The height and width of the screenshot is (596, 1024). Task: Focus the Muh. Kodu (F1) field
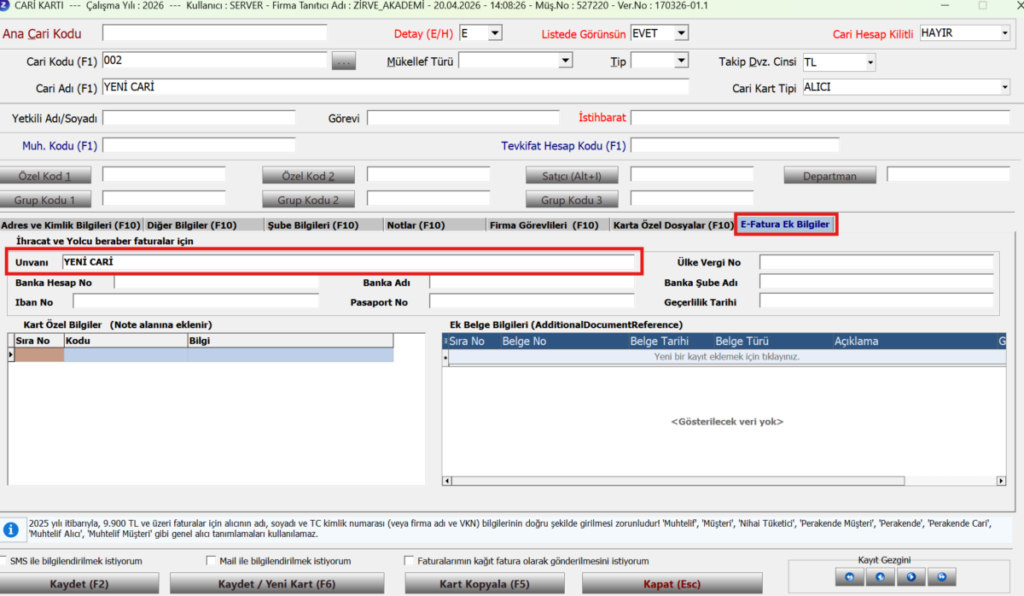[199, 146]
